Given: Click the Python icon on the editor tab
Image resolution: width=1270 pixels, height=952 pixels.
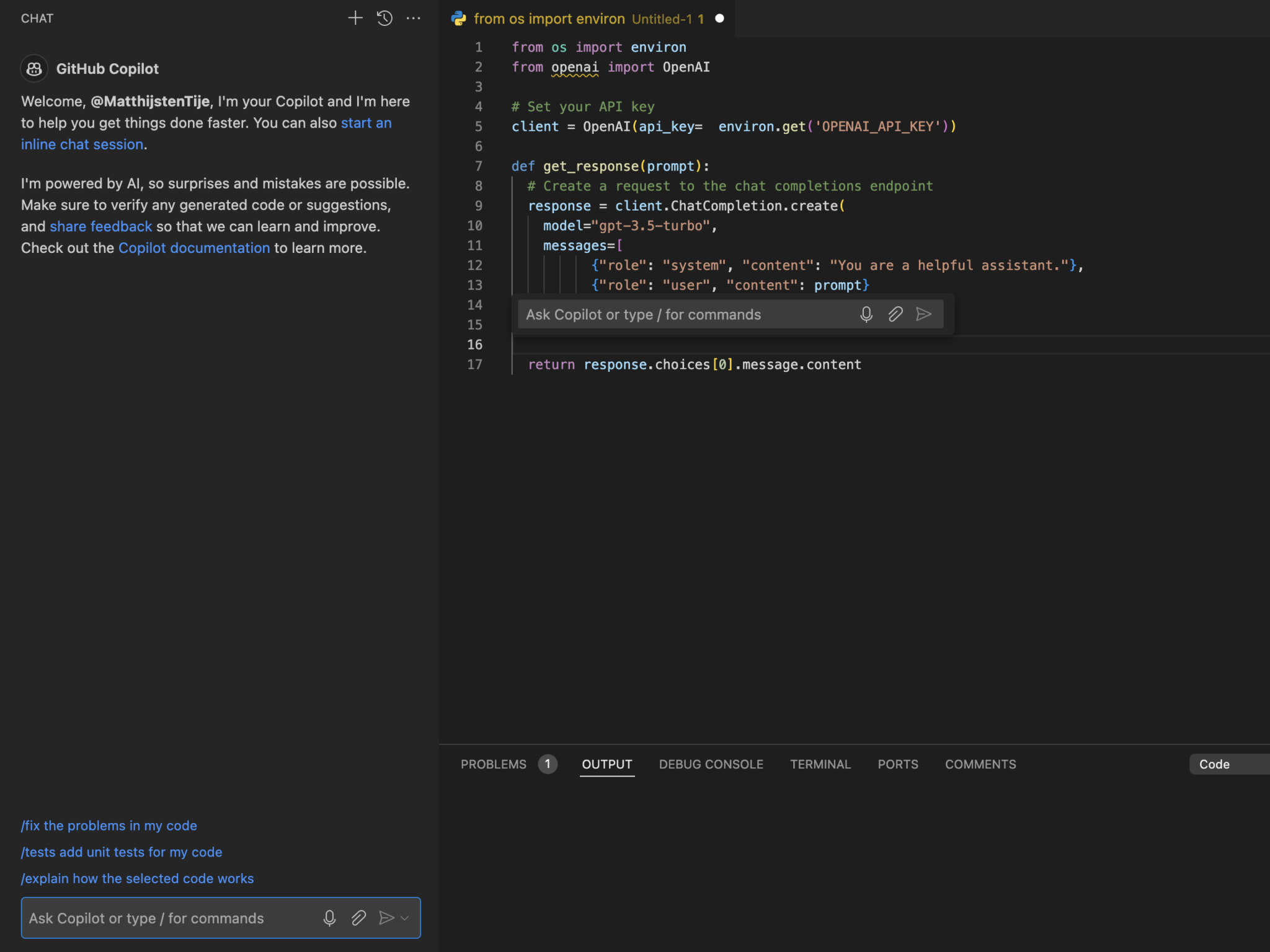Looking at the screenshot, I should 458,19.
